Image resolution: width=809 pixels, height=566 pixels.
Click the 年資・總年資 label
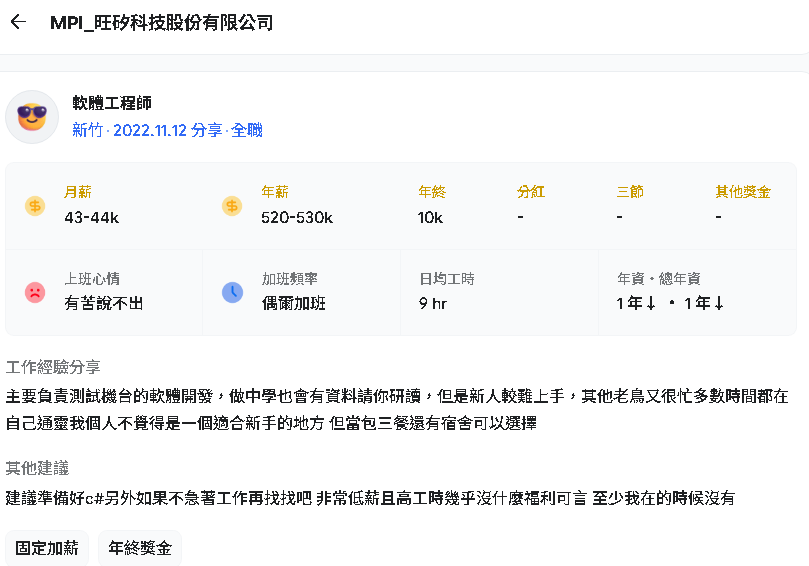[x=659, y=279]
